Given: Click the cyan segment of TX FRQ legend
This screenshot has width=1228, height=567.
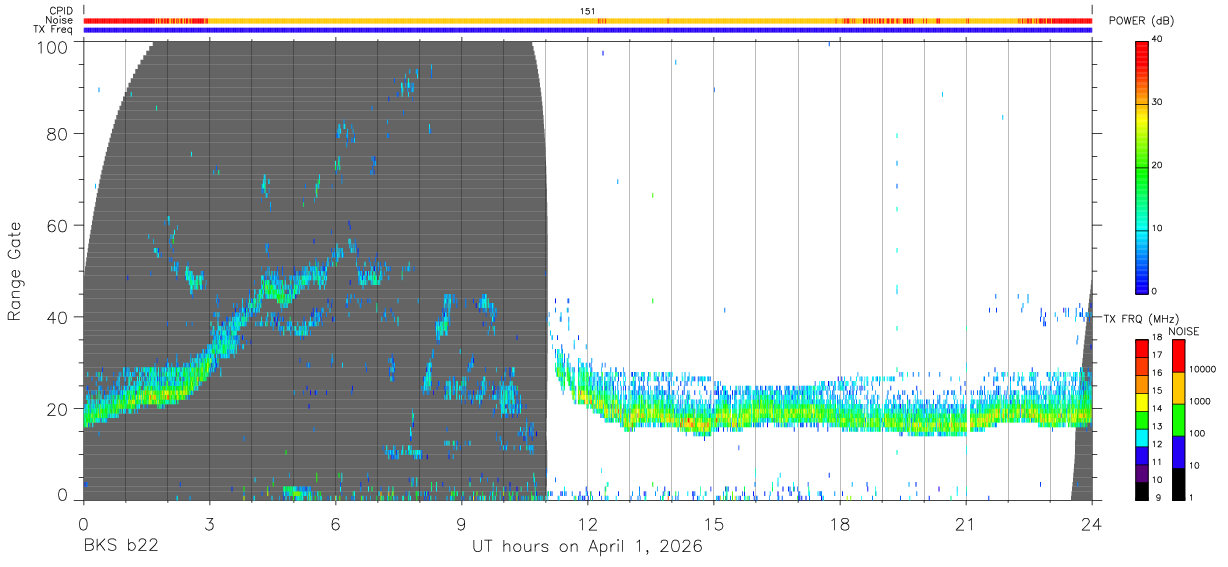Looking at the screenshot, I should coord(1142,438).
